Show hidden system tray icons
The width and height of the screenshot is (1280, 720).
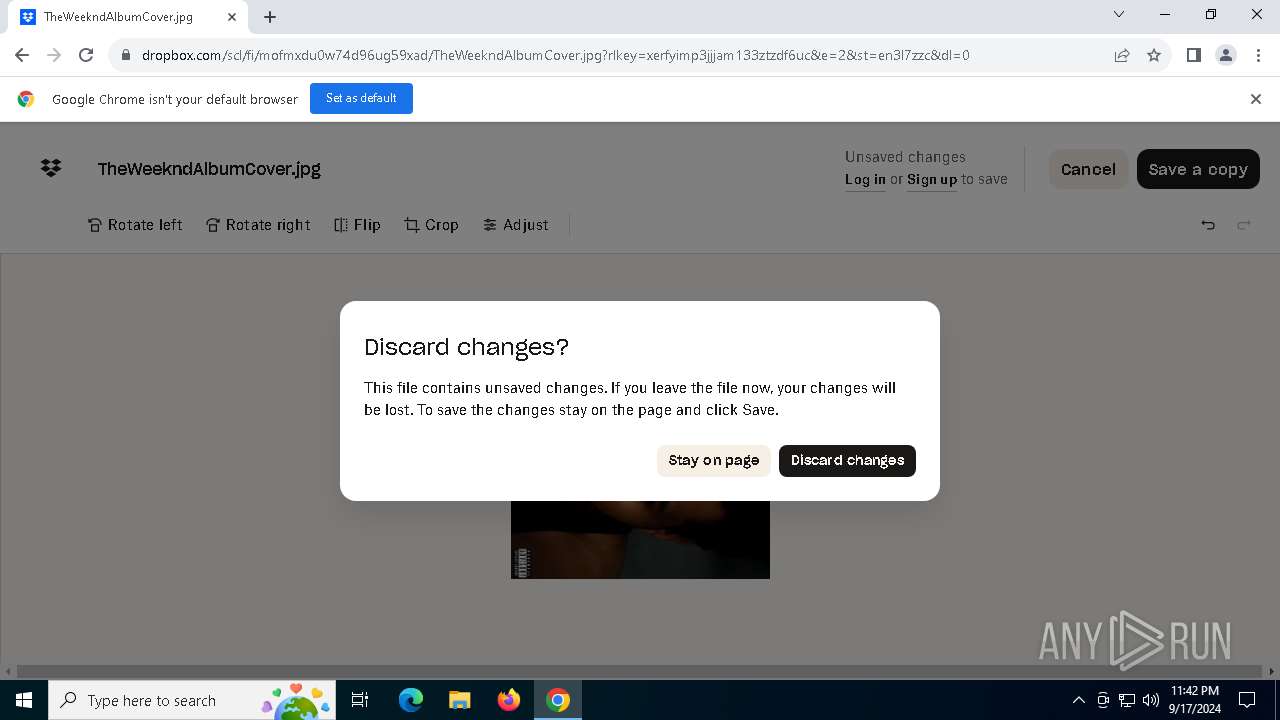(x=1078, y=700)
